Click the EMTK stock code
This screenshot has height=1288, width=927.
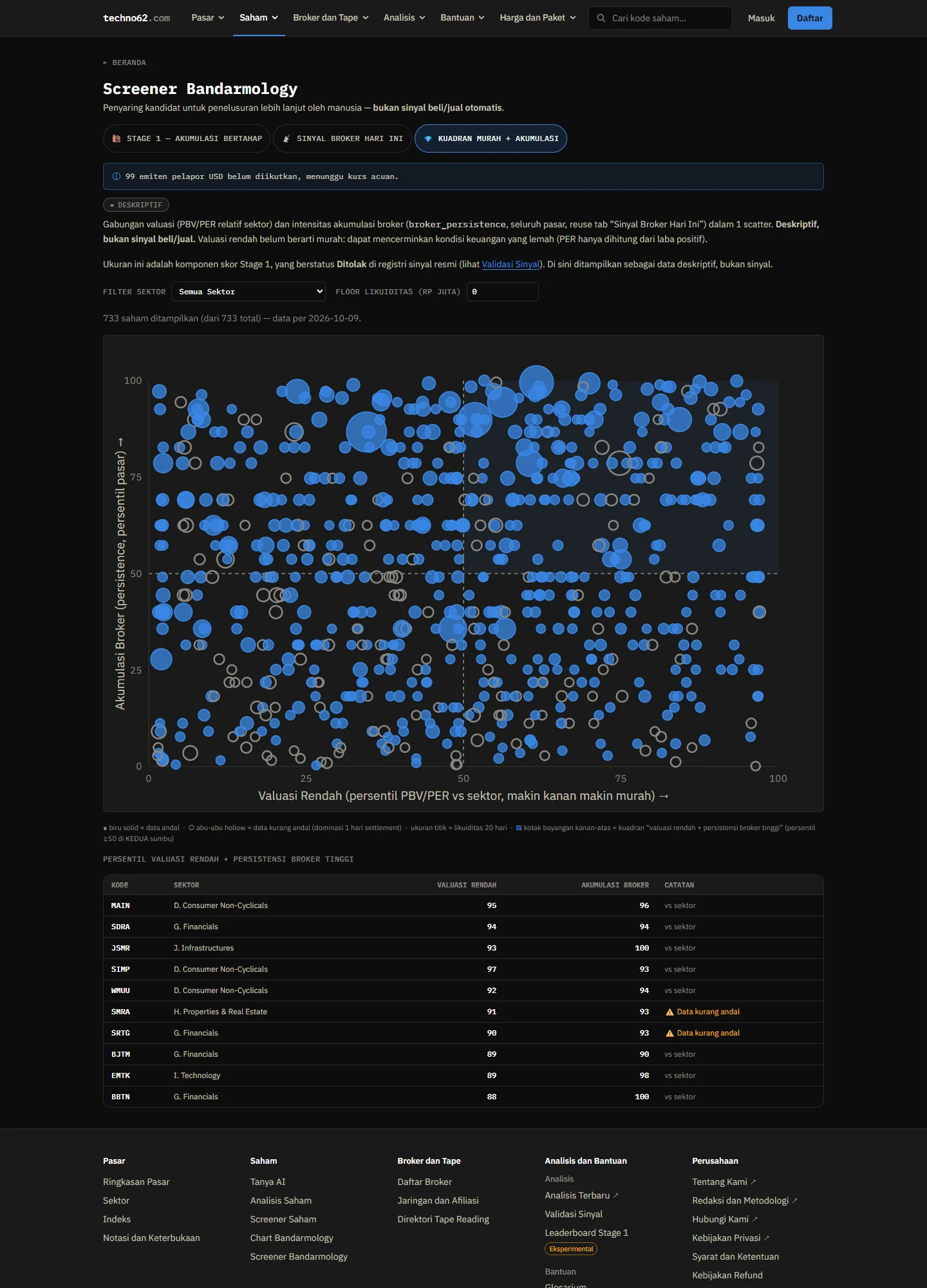[120, 1075]
